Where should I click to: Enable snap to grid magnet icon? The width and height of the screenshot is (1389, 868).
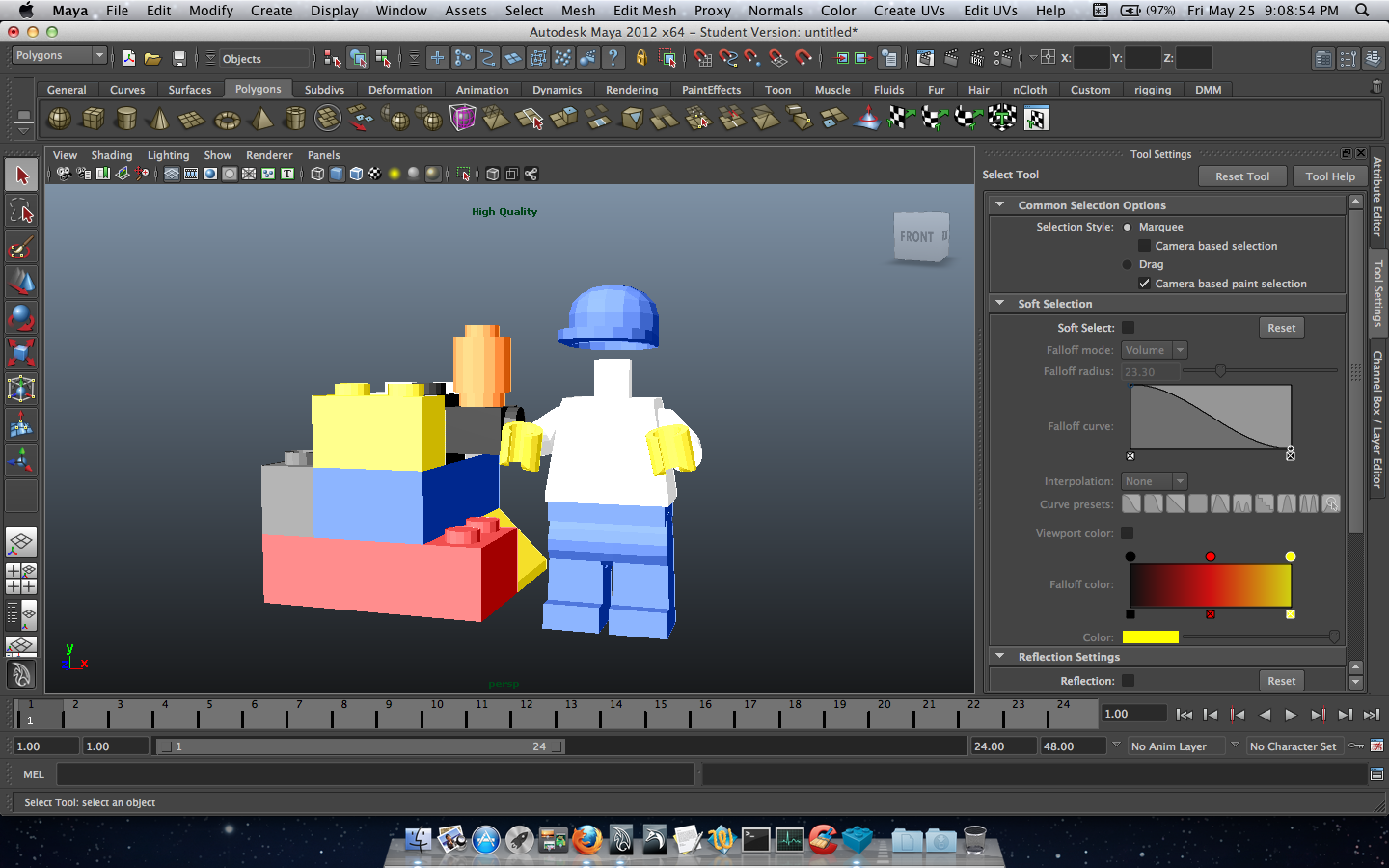tap(702, 59)
